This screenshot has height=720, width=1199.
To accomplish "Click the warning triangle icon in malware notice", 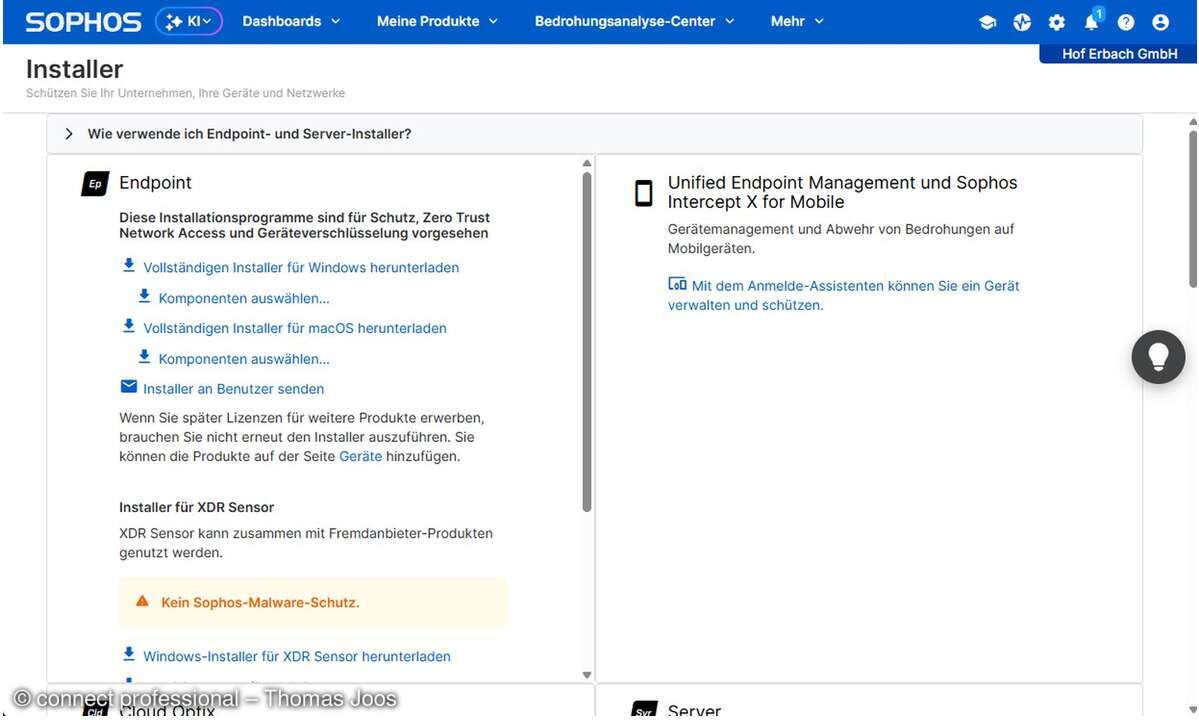I will coord(142,602).
